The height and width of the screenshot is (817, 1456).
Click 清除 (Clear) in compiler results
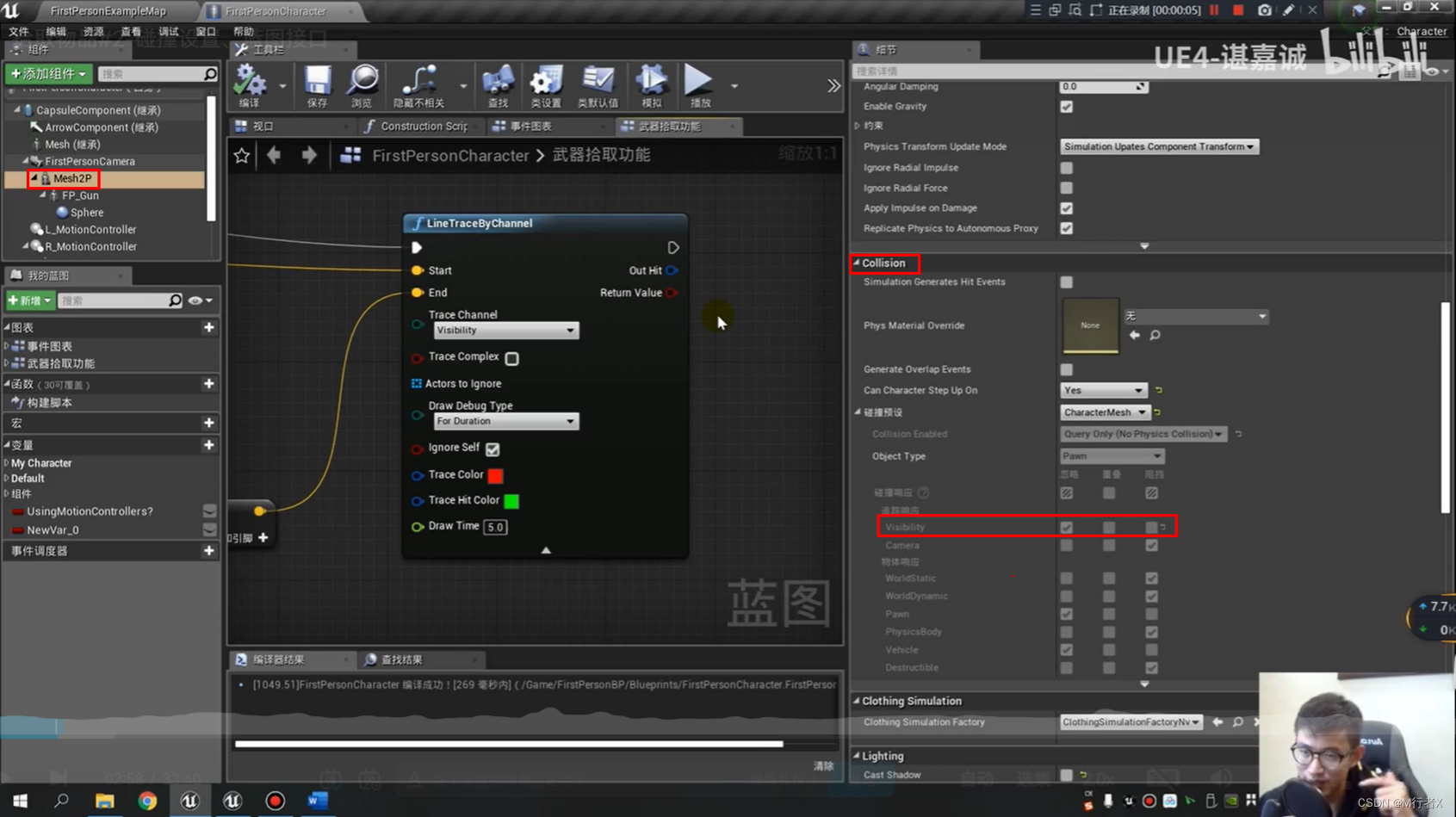point(824,766)
